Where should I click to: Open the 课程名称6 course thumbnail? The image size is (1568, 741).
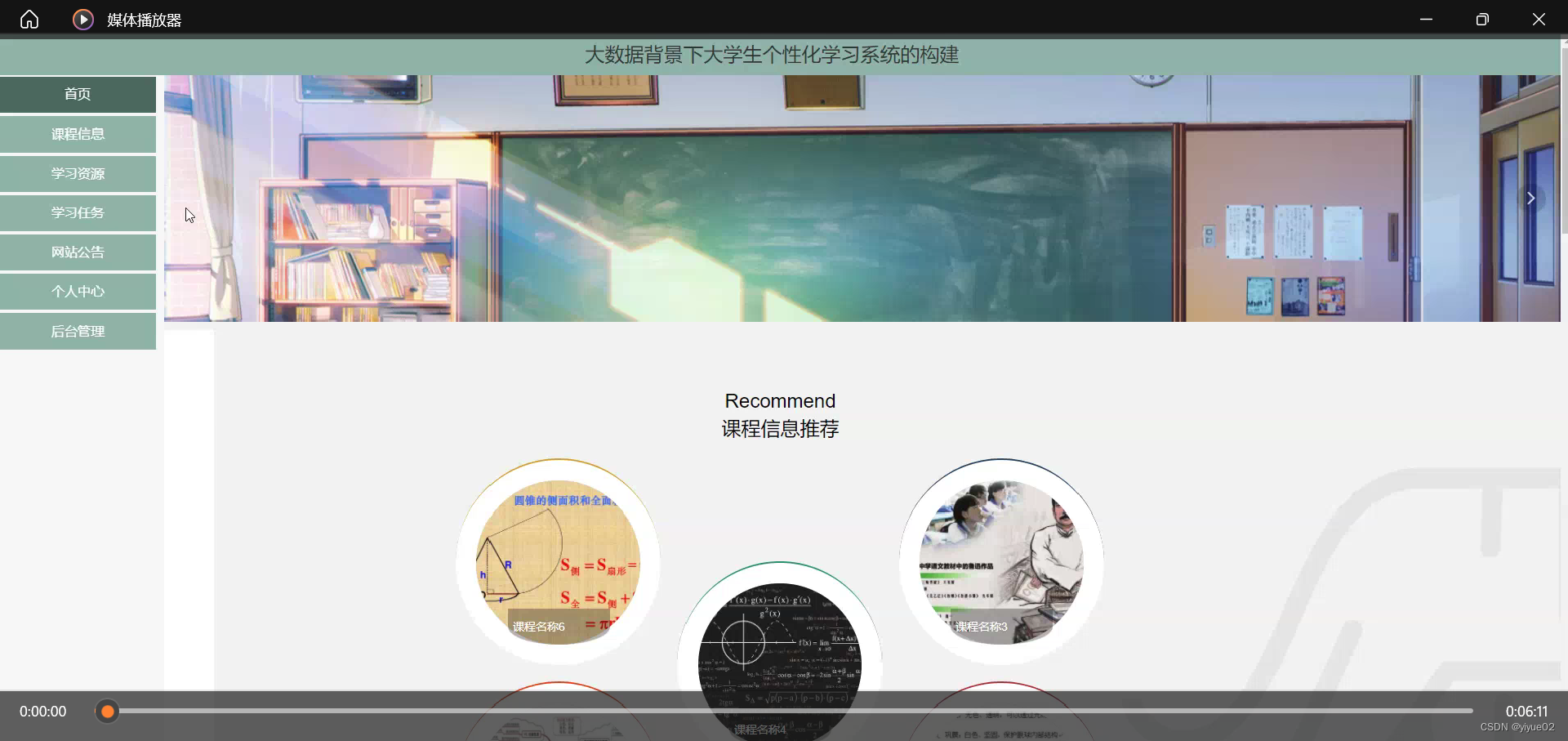558,562
